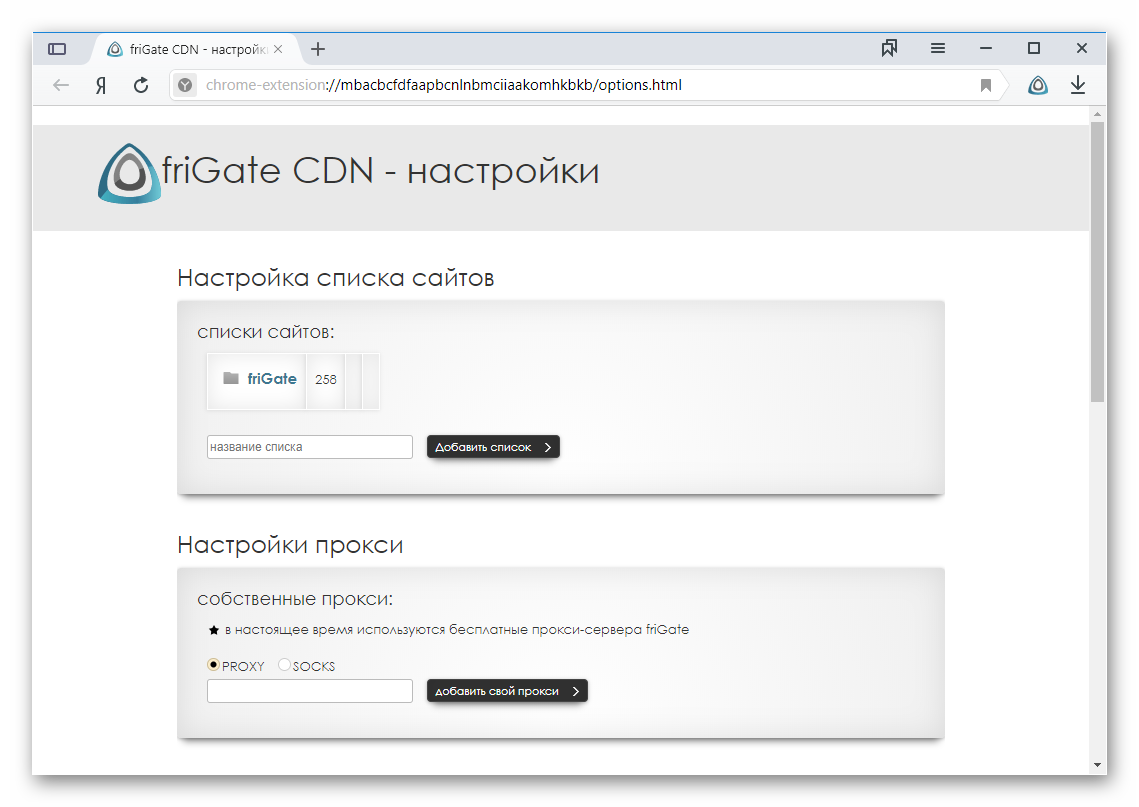Viewport: 1139px width, 807px height.
Task: Open the bookmarks collection icon
Action: (889, 48)
